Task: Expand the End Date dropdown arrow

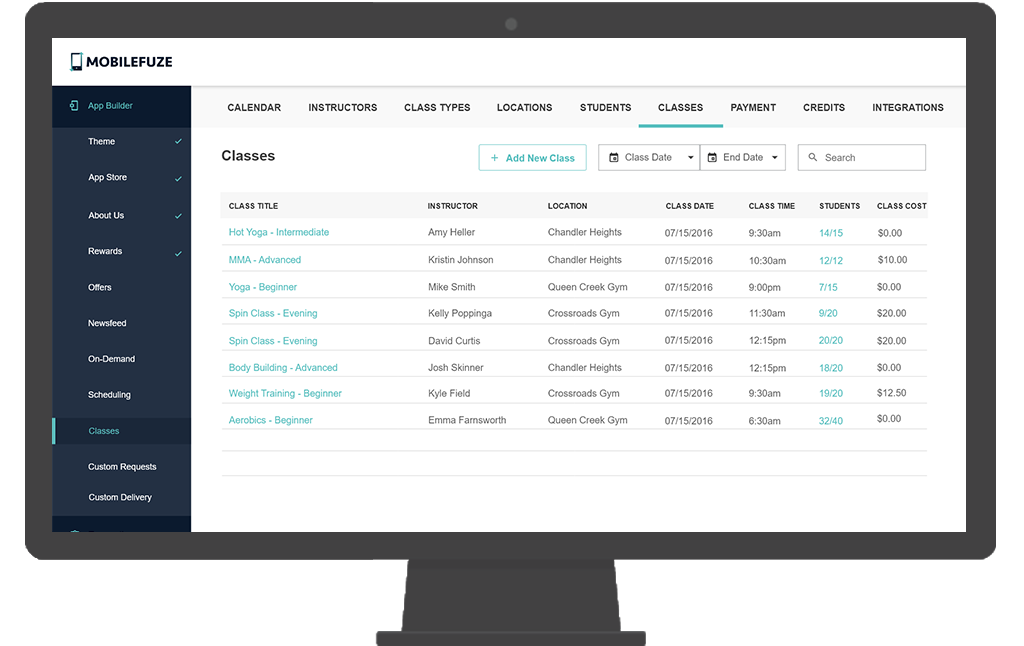Action: [x=775, y=158]
